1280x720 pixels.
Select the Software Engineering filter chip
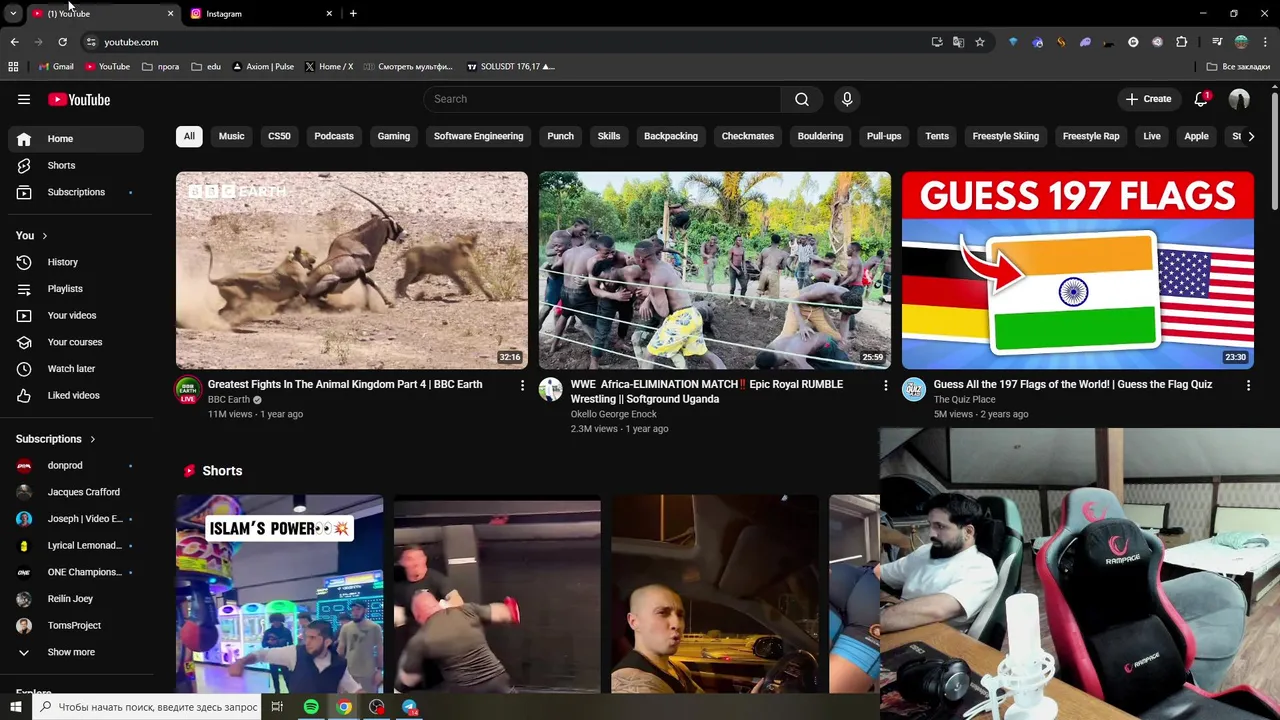(478, 136)
